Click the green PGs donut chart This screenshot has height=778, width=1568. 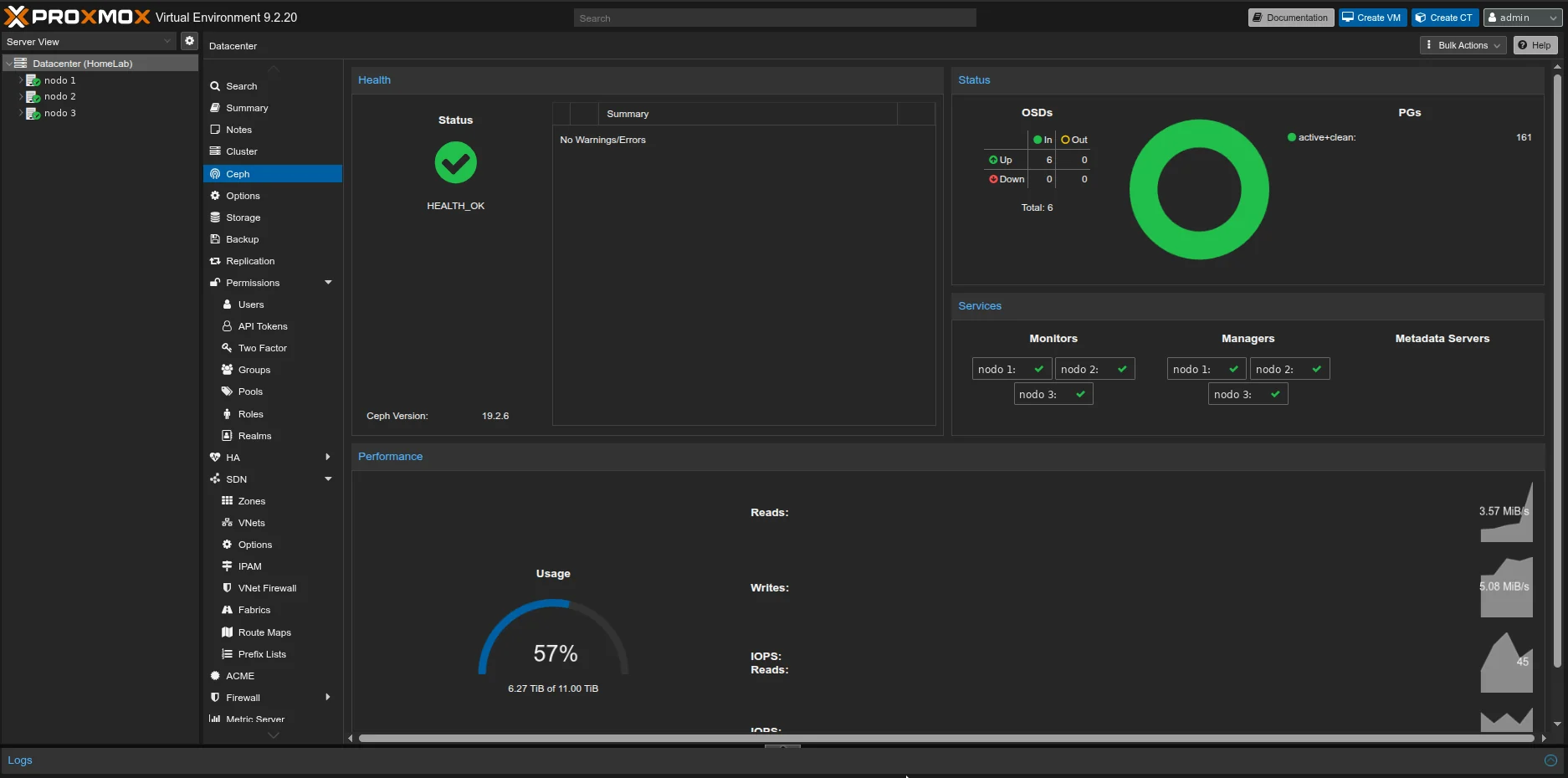(x=1199, y=189)
